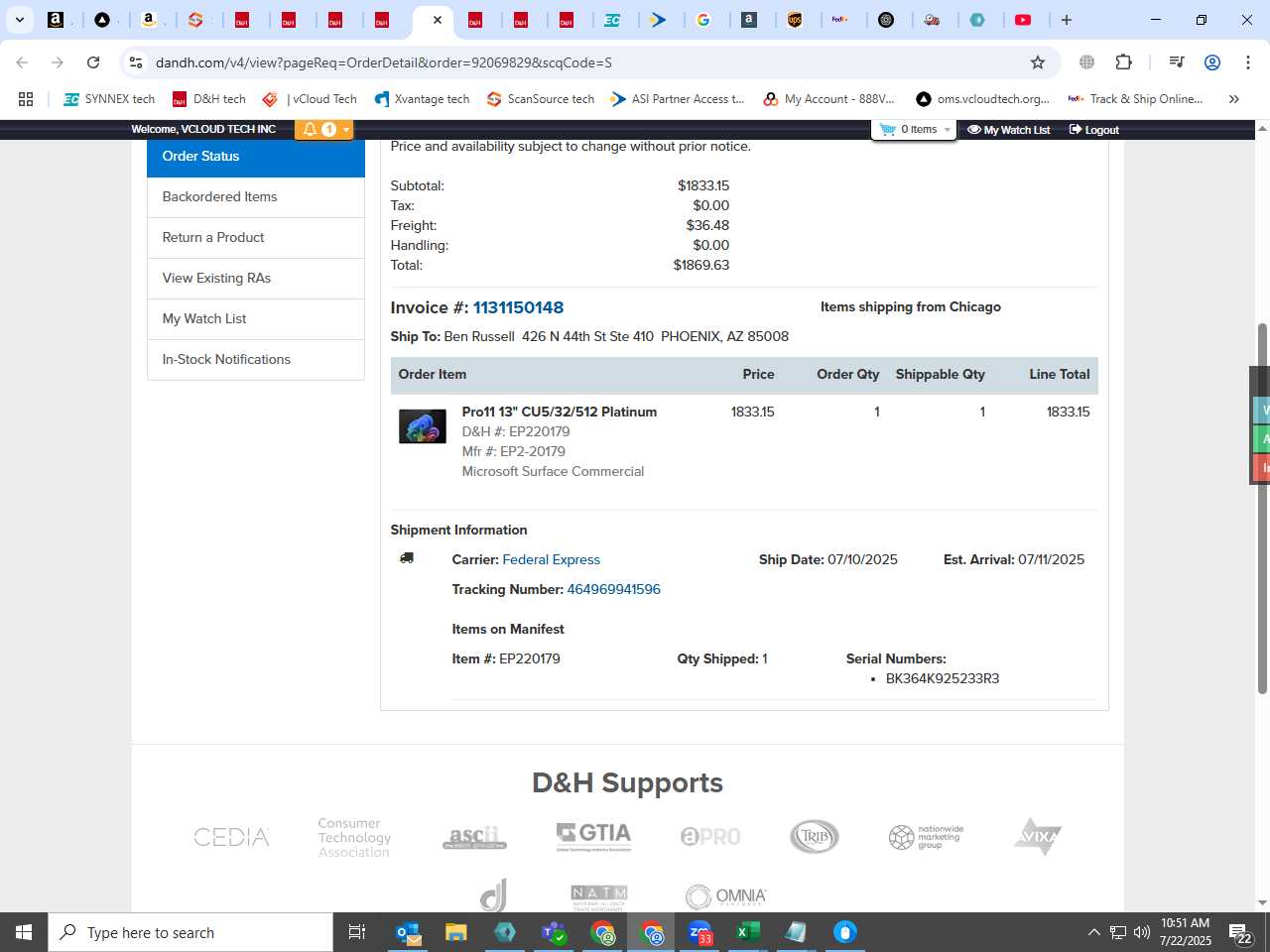This screenshot has width=1270, height=952.
Task: Expand the tab search dropdown
Action: point(19,20)
